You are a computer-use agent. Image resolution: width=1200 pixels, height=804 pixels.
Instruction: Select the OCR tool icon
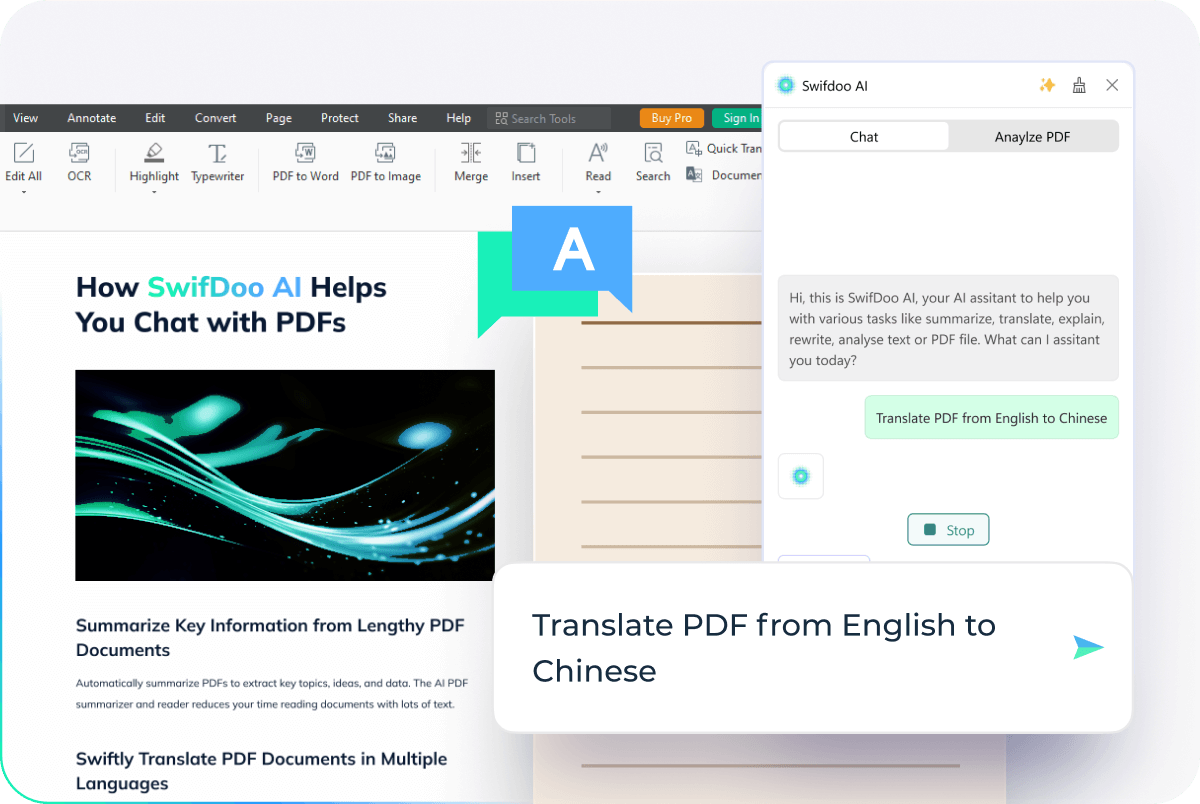tap(79, 153)
